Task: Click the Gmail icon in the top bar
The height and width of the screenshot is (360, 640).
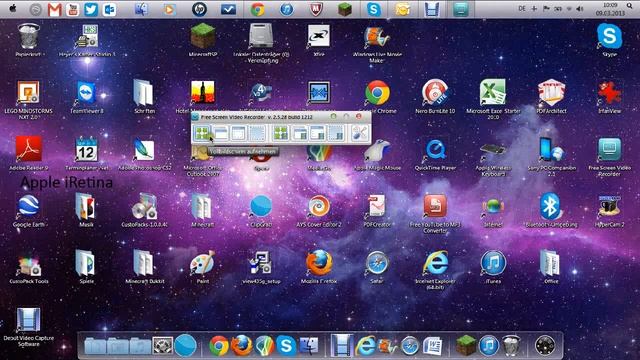Action: click(x=54, y=10)
